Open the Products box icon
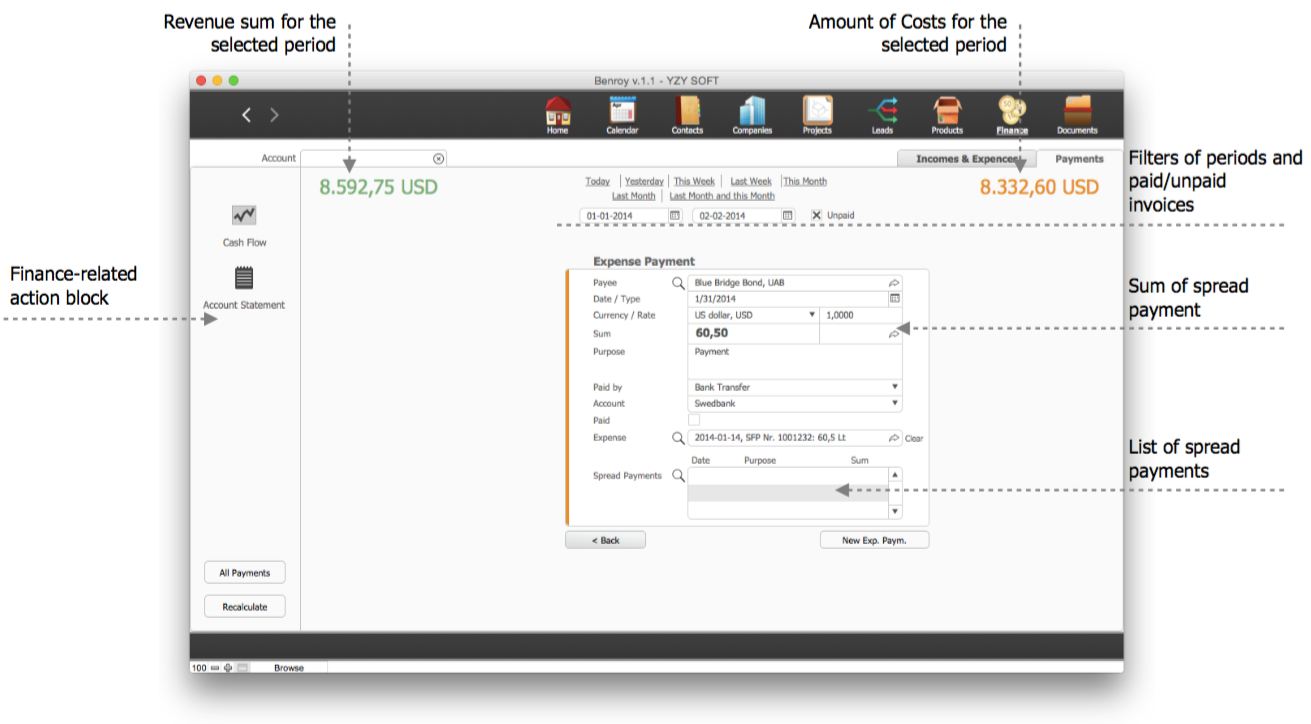The width and height of the screenshot is (1311, 724). pos(946,112)
